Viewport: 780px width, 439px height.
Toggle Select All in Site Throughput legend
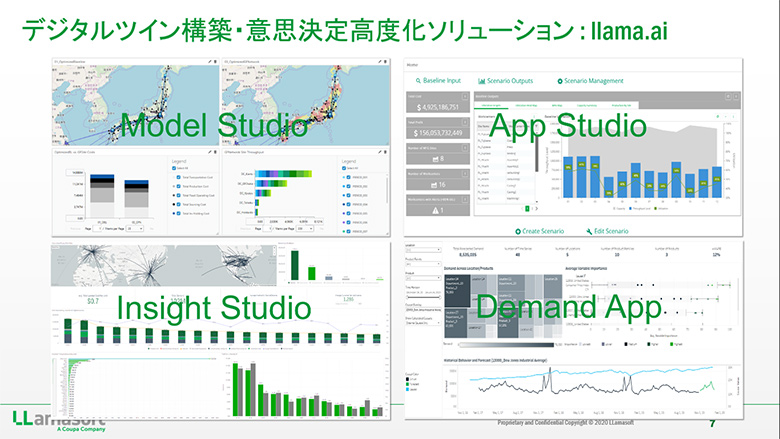click(x=344, y=169)
